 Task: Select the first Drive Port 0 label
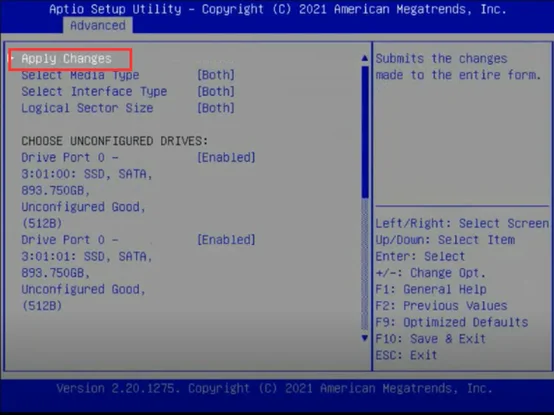(x=70, y=158)
